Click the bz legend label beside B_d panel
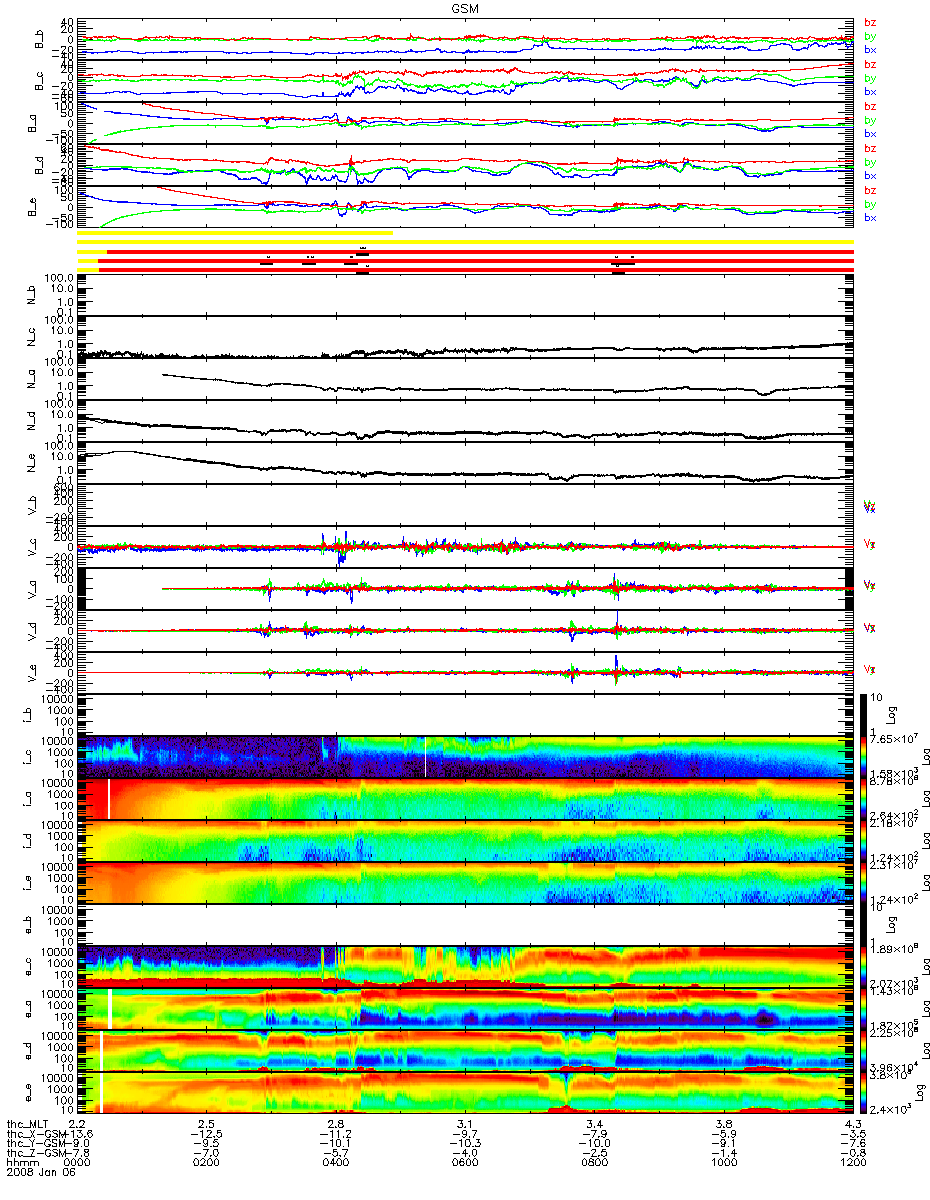930x1200 pixels. [x=870, y=148]
